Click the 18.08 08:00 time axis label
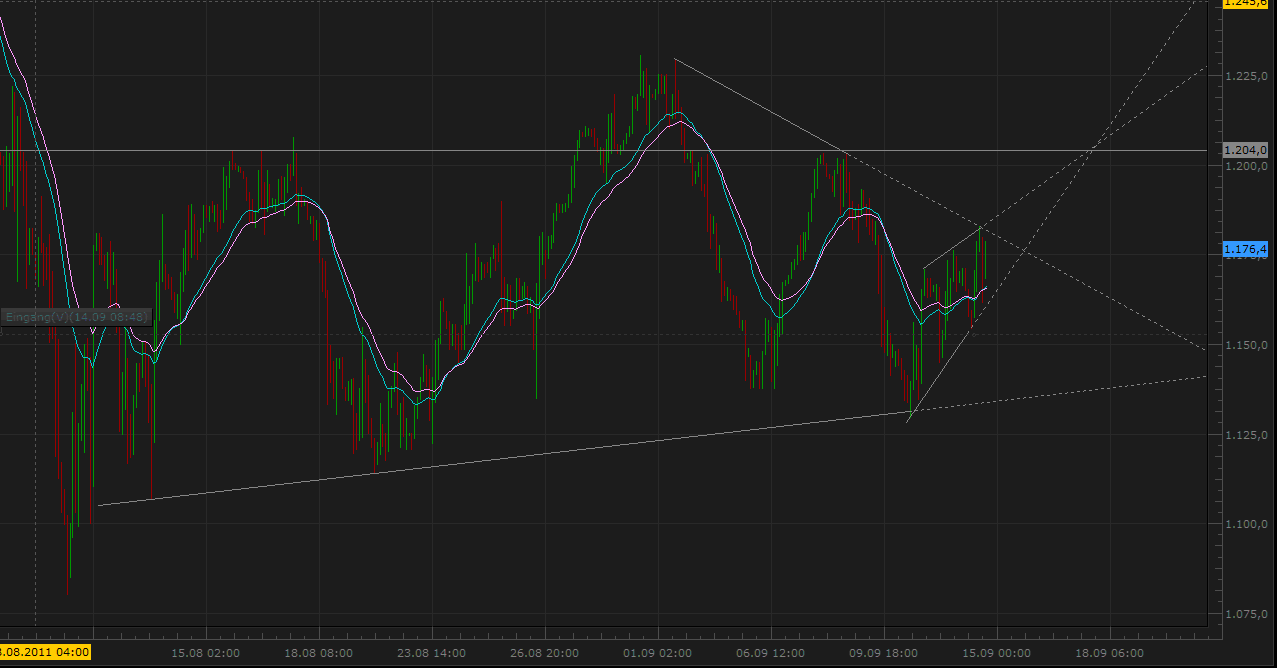The height and width of the screenshot is (668, 1277). [x=318, y=653]
